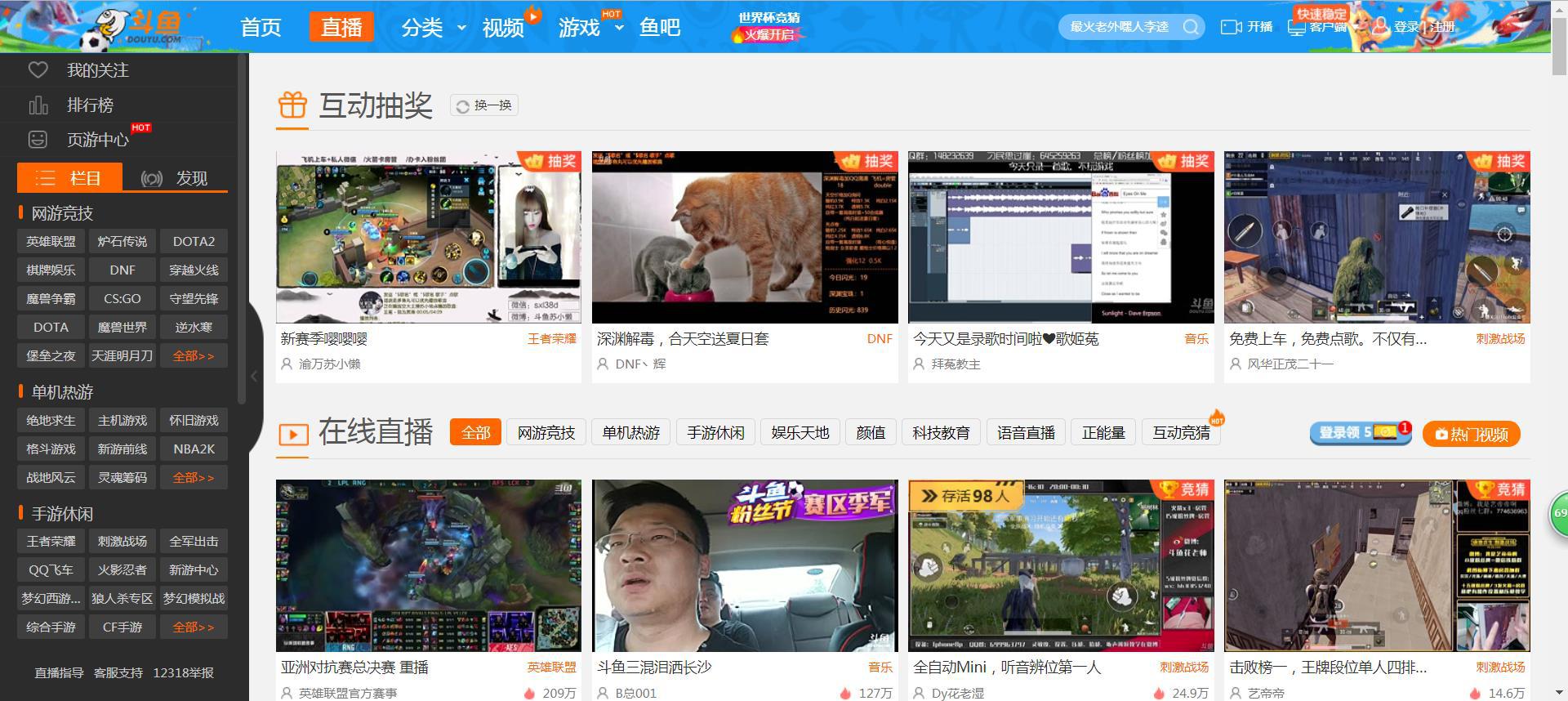Select the 语音直播 filter tab
Image resolution: width=1568 pixels, height=701 pixels.
pyautogui.click(x=1027, y=433)
